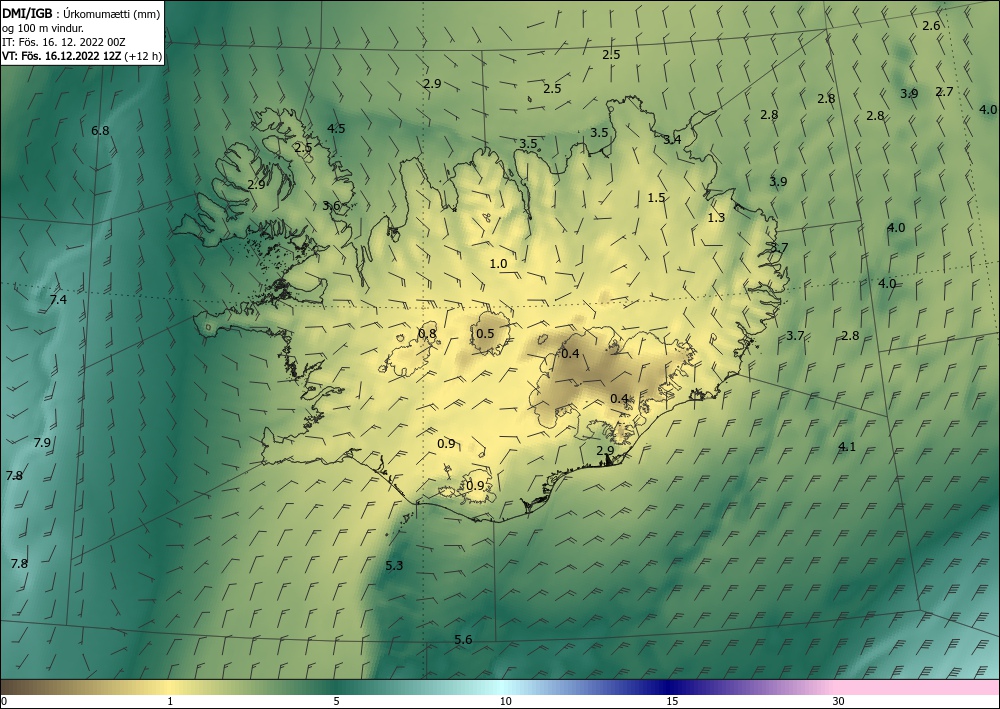Click the "DMI/IGB : Úrkomumætti (mm)" title line
This screenshot has height=709, width=1000.
click(x=81, y=13)
